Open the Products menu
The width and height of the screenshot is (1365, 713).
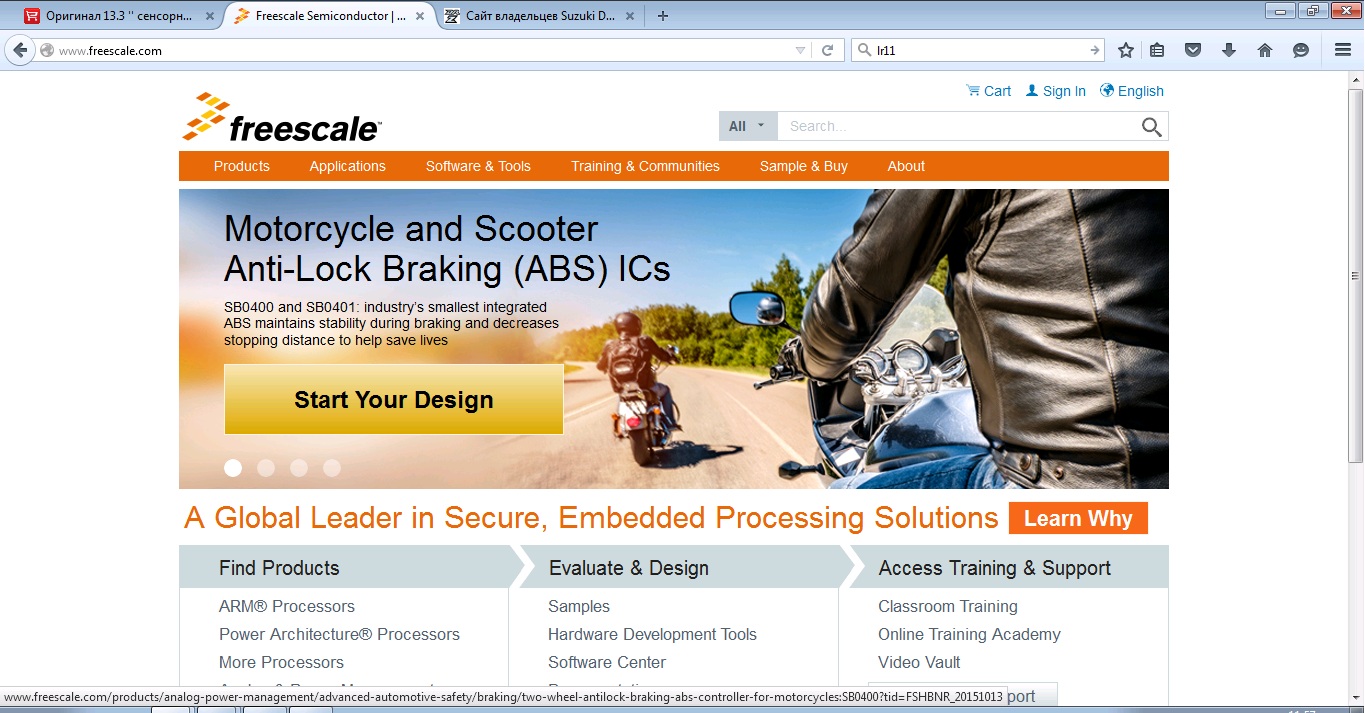click(x=242, y=166)
